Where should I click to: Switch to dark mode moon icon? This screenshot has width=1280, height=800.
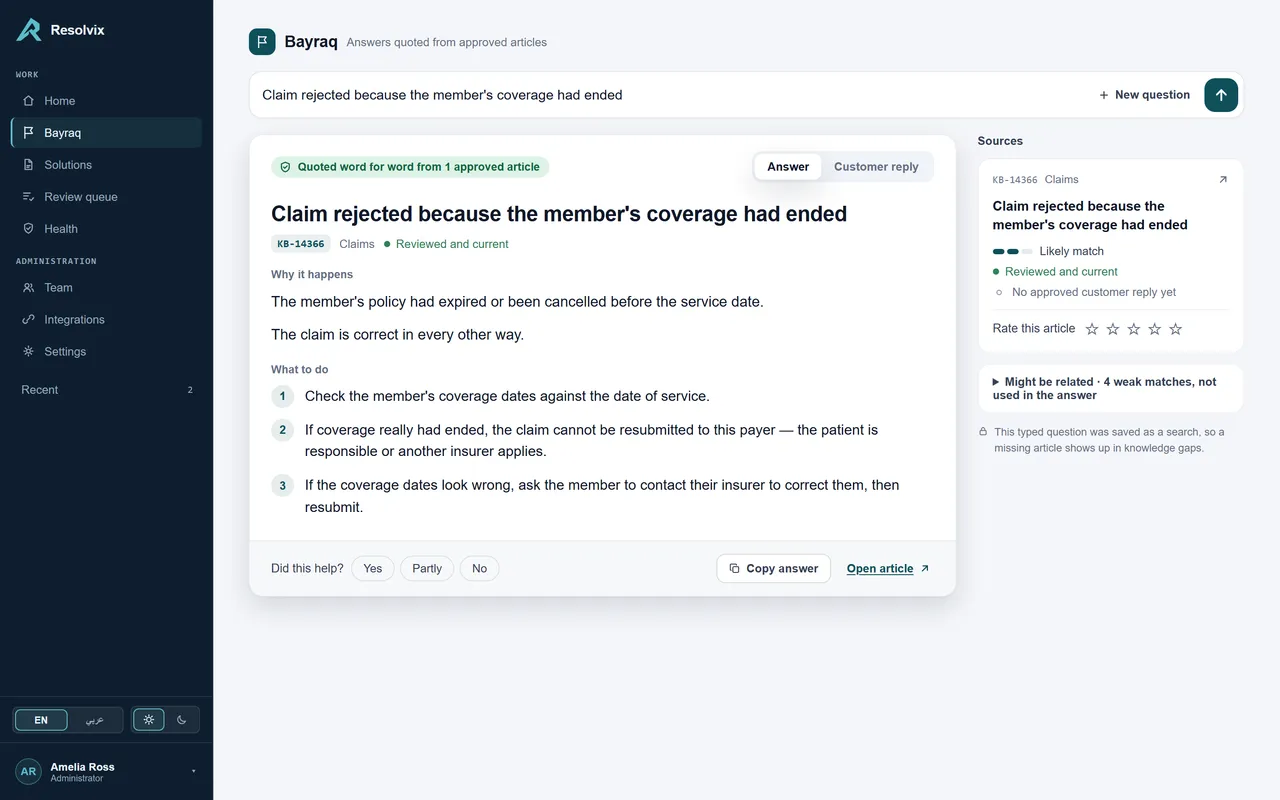click(x=182, y=720)
